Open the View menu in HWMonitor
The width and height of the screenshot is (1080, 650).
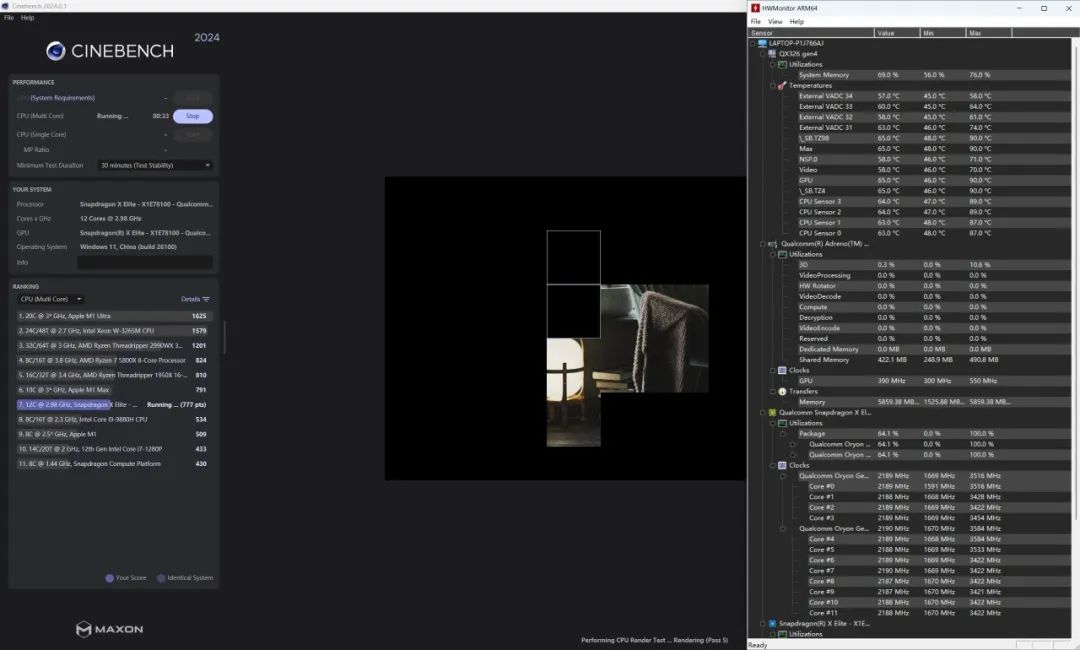775,21
